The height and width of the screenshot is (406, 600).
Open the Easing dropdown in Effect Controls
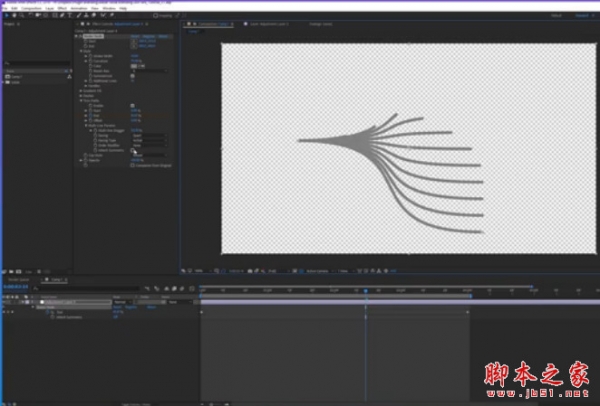(x=148, y=135)
